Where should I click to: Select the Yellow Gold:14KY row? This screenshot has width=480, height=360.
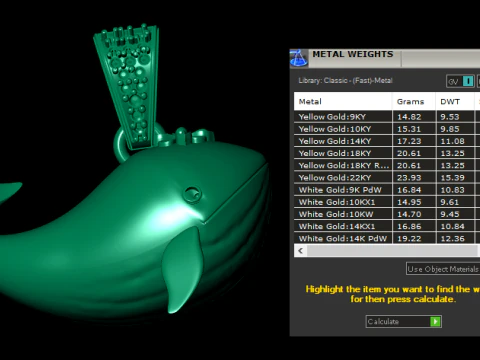387,141
